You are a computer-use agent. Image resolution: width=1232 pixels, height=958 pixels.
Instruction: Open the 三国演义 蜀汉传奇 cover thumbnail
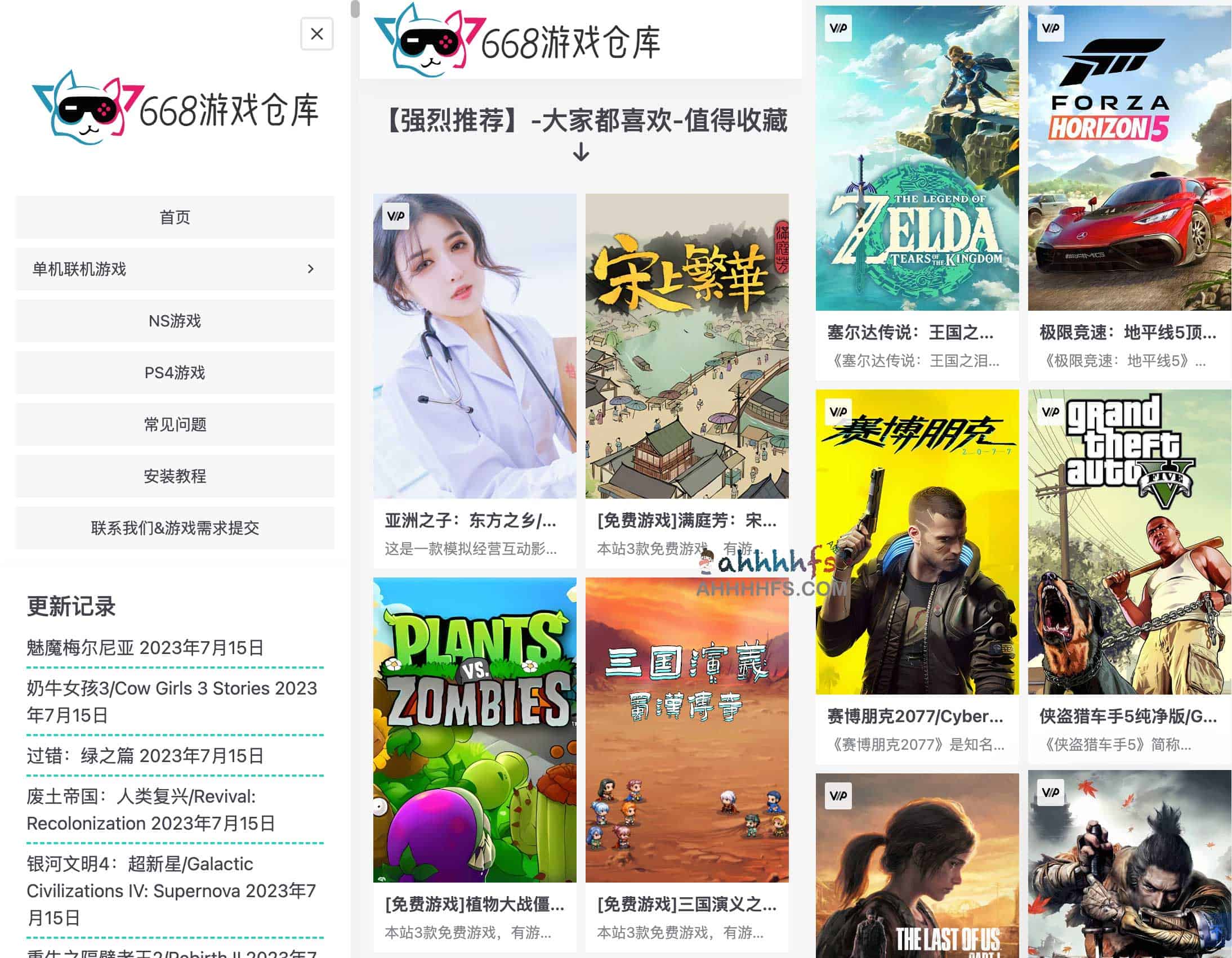coord(687,729)
